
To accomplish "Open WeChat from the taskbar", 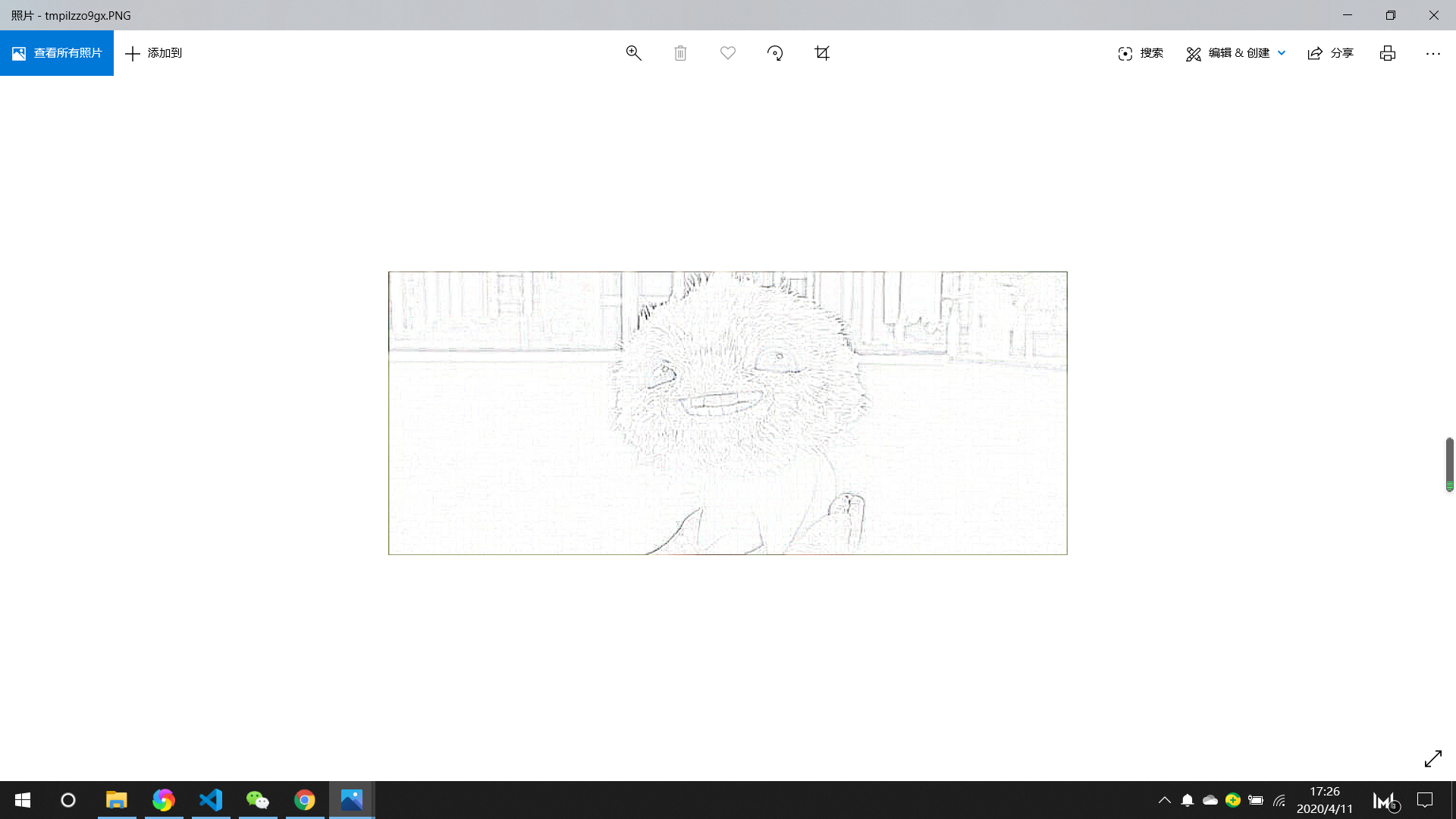I will (x=258, y=800).
